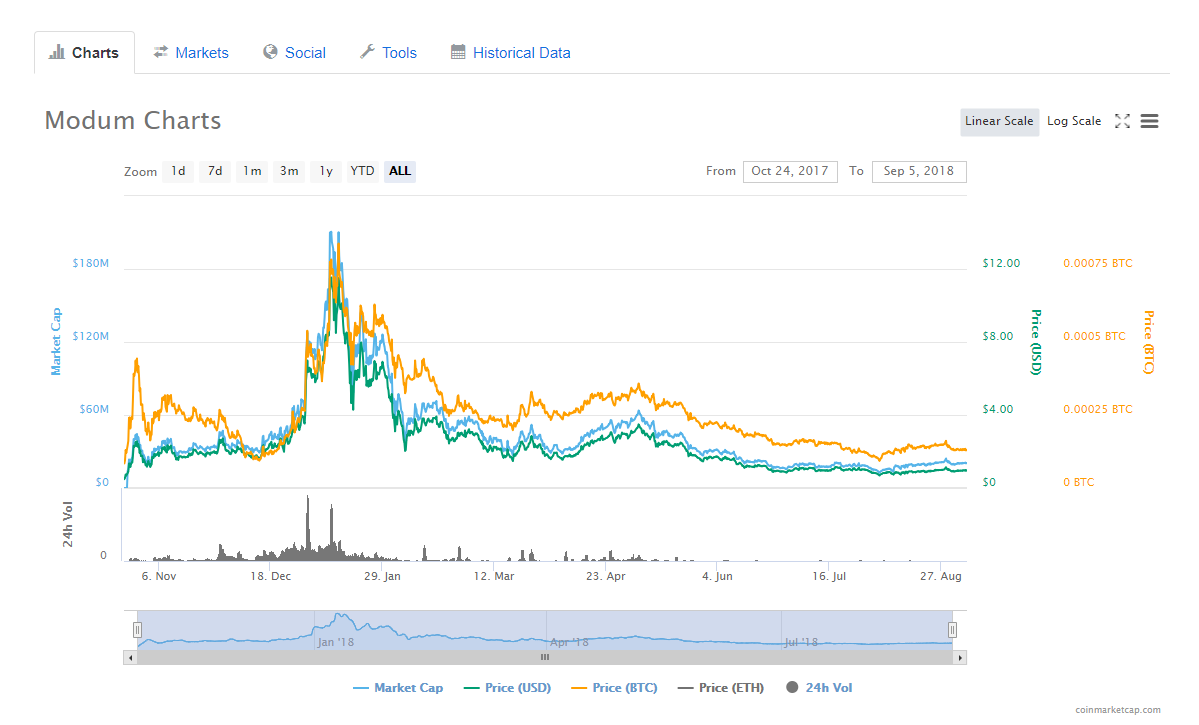The image size is (1199, 725).
Task: Click the 6. Nov date label
Action: coord(158,576)
